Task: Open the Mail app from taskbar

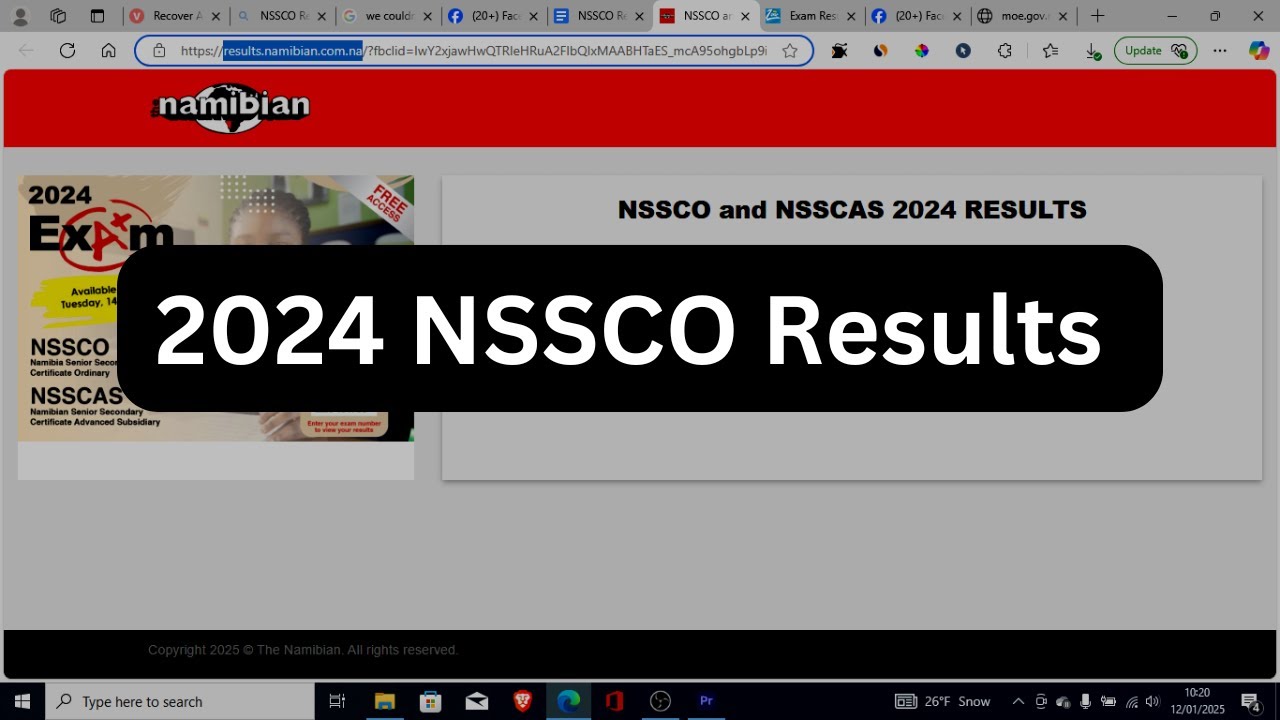Action: click(477, 701)
